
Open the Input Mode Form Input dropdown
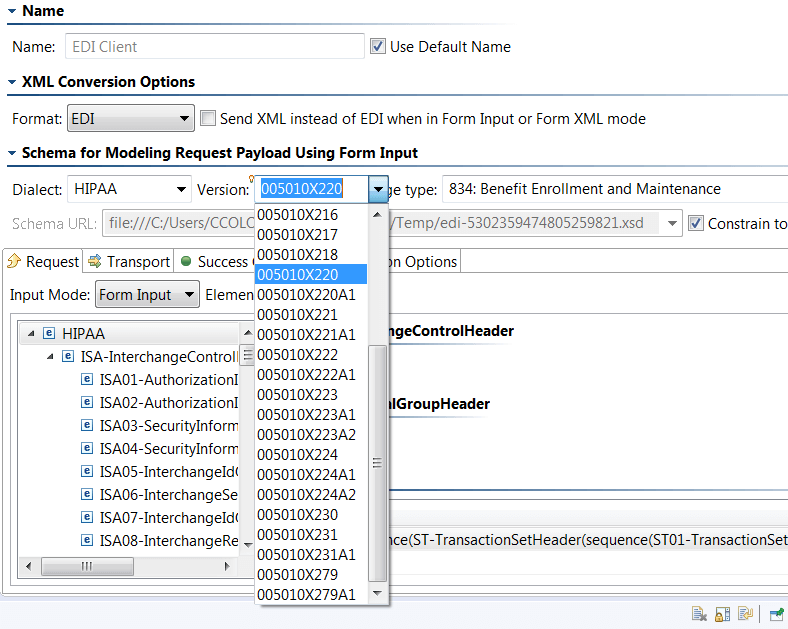147,294
